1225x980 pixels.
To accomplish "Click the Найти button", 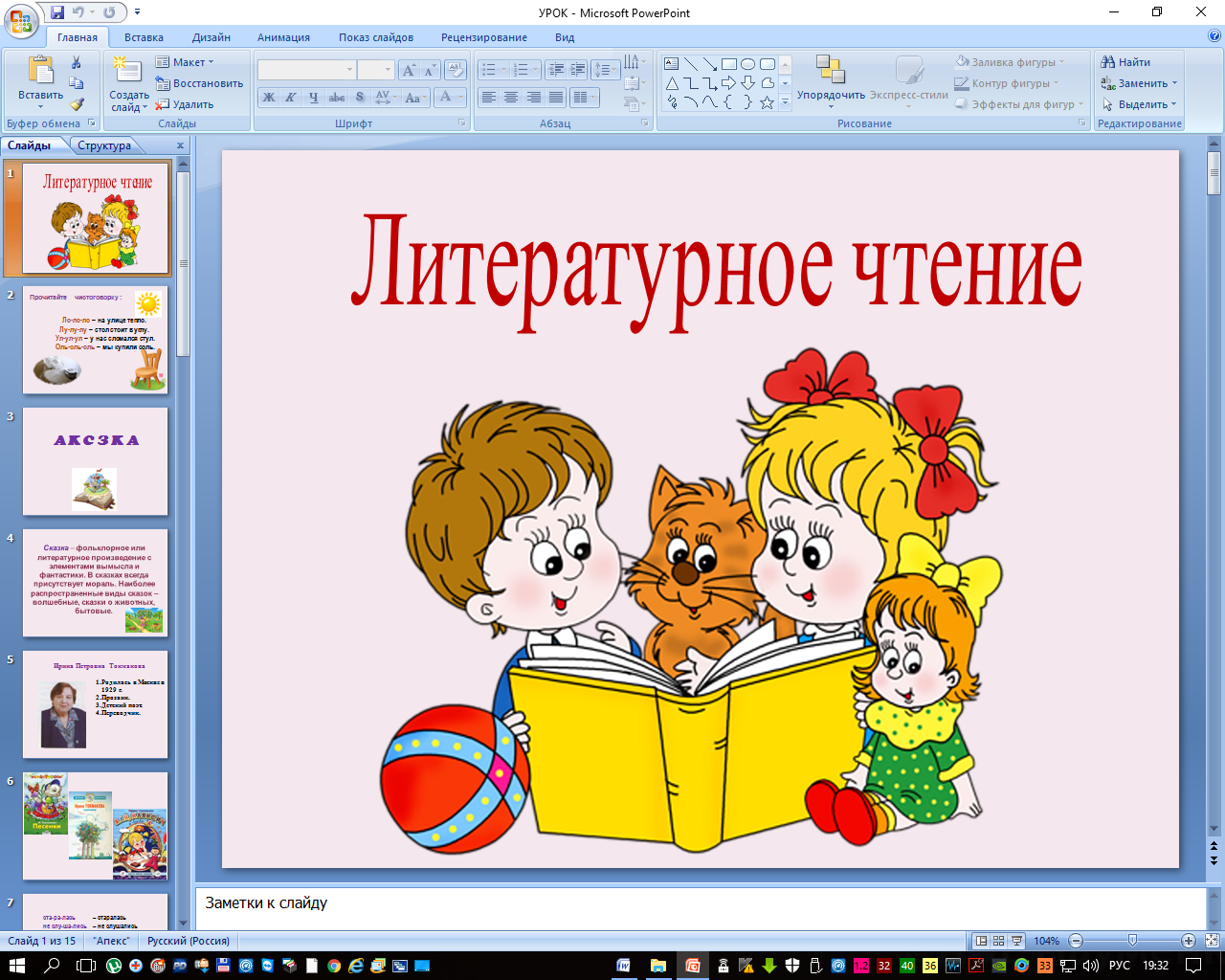I will (1125, 62).
